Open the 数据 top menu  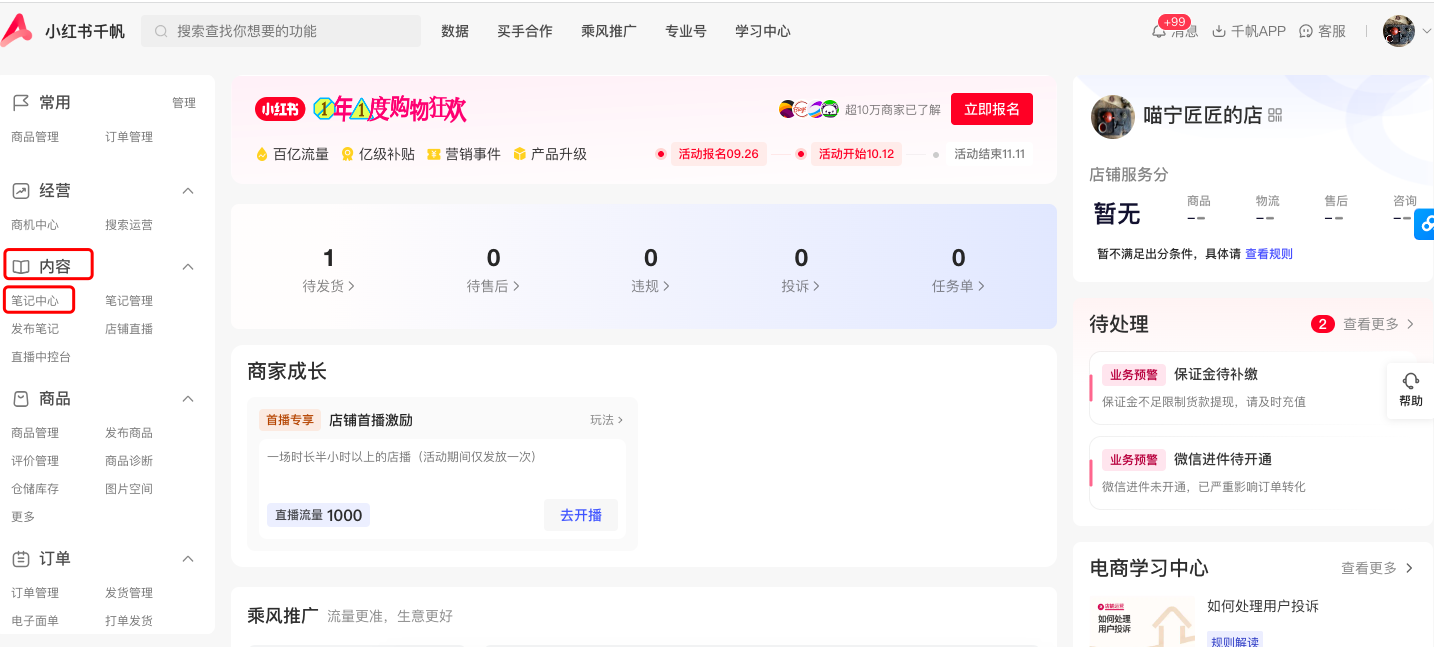(x=455, y=31)
